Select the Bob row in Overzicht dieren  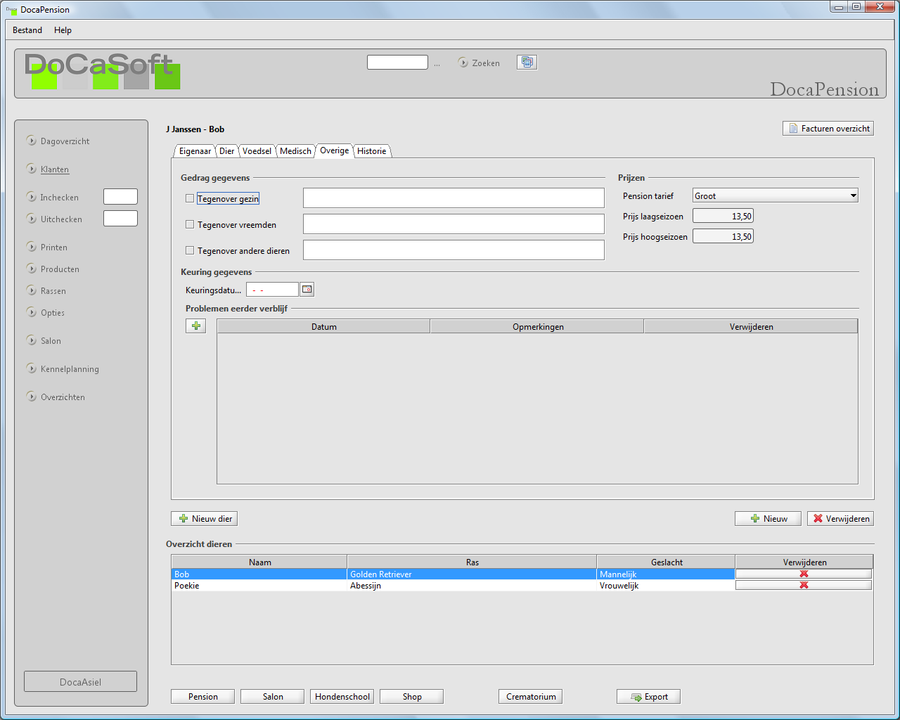click(453, 574)
